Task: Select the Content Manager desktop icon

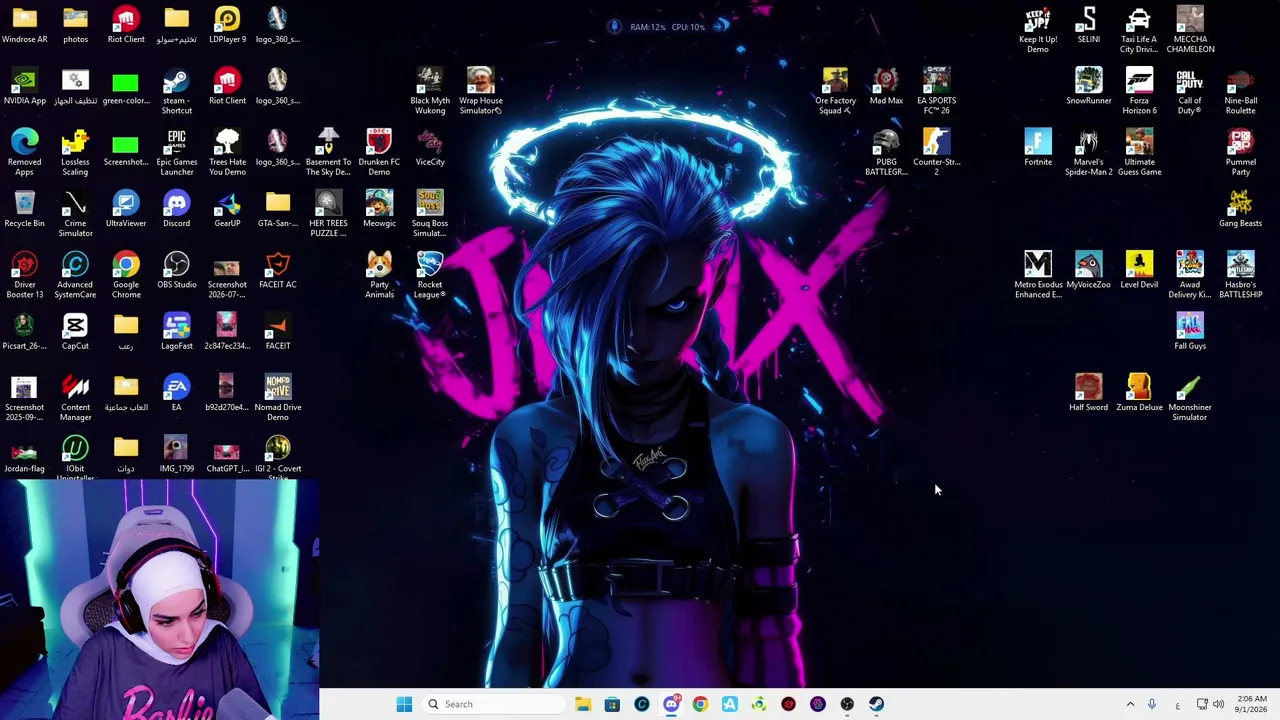Action: coord(75,398)
